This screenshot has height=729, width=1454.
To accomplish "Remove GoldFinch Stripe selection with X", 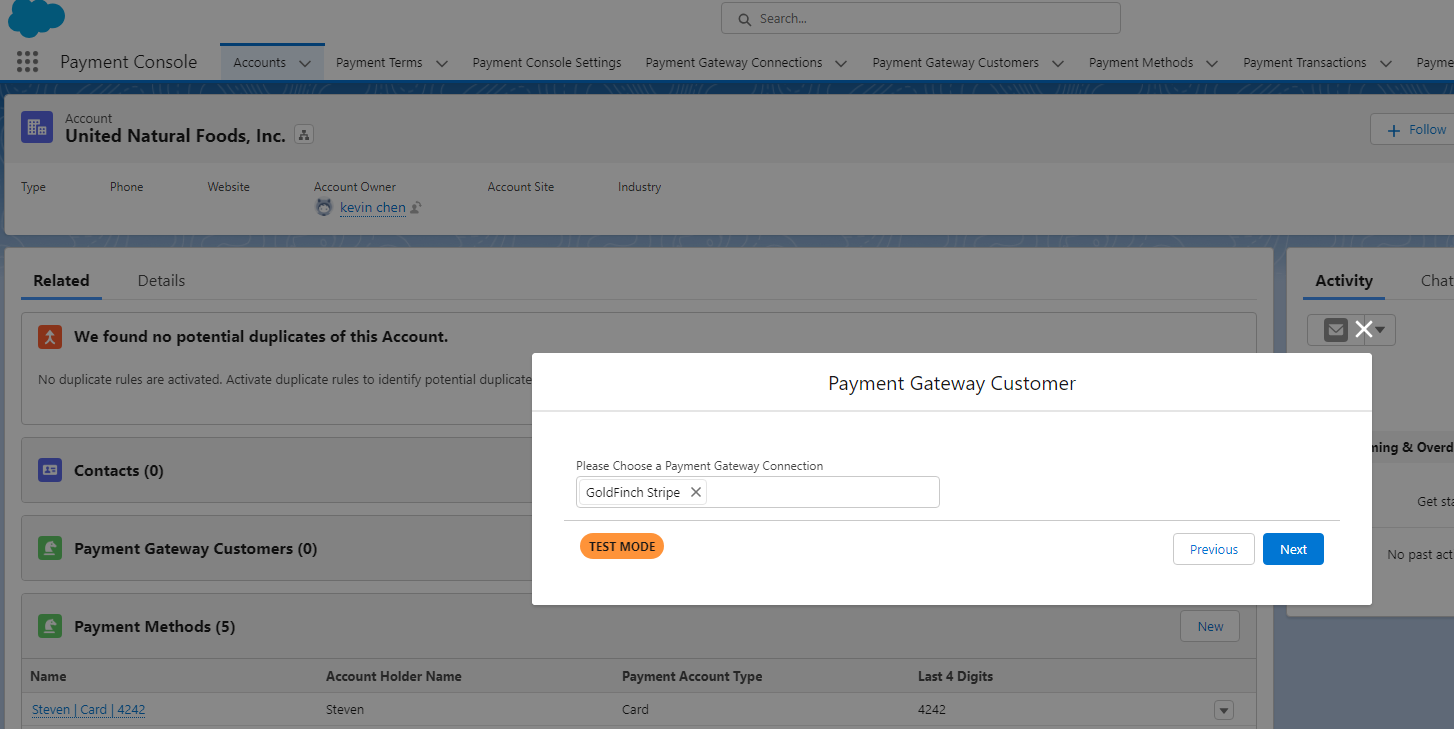I will pos(696,492).
